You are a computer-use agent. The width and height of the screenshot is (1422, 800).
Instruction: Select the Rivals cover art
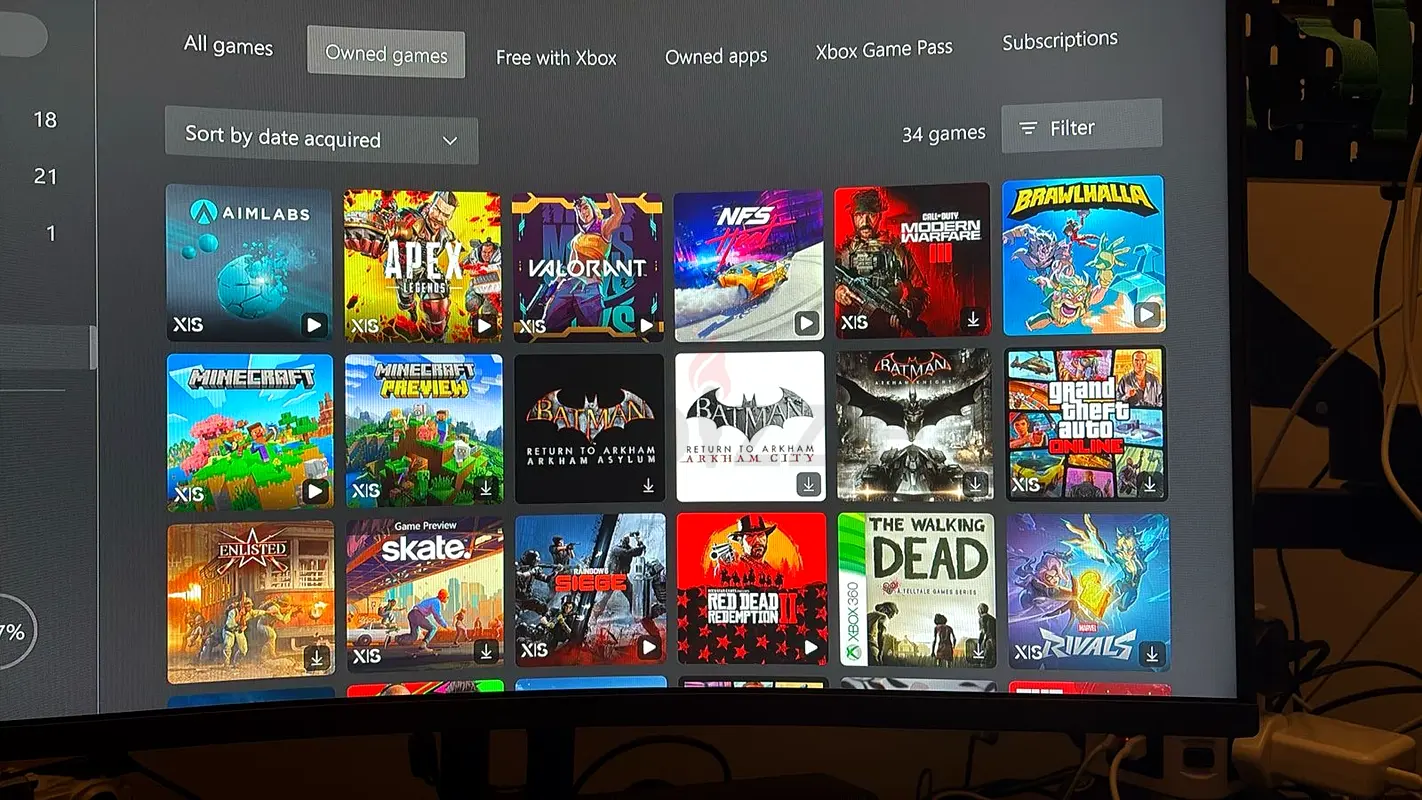1089,592
